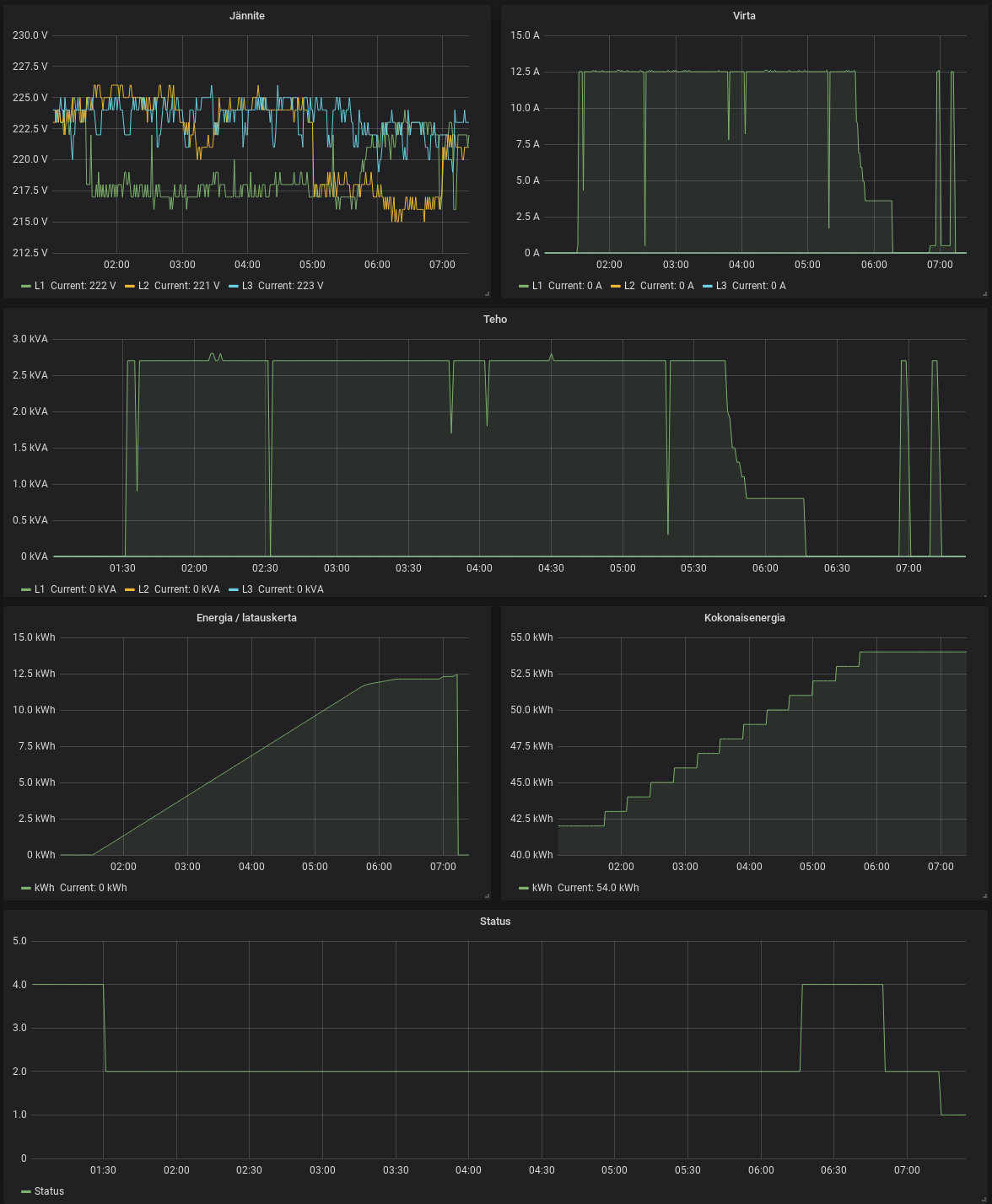Click the Energia / latauskerta panel title
This screenshot has width=992, height=1204.
click(x=246, y=618)
